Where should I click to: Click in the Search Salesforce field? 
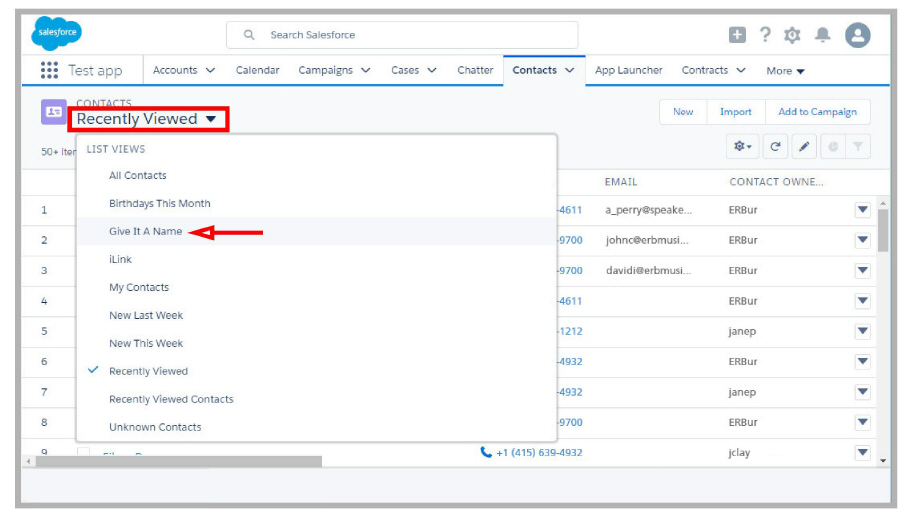[x=402, y=35]
